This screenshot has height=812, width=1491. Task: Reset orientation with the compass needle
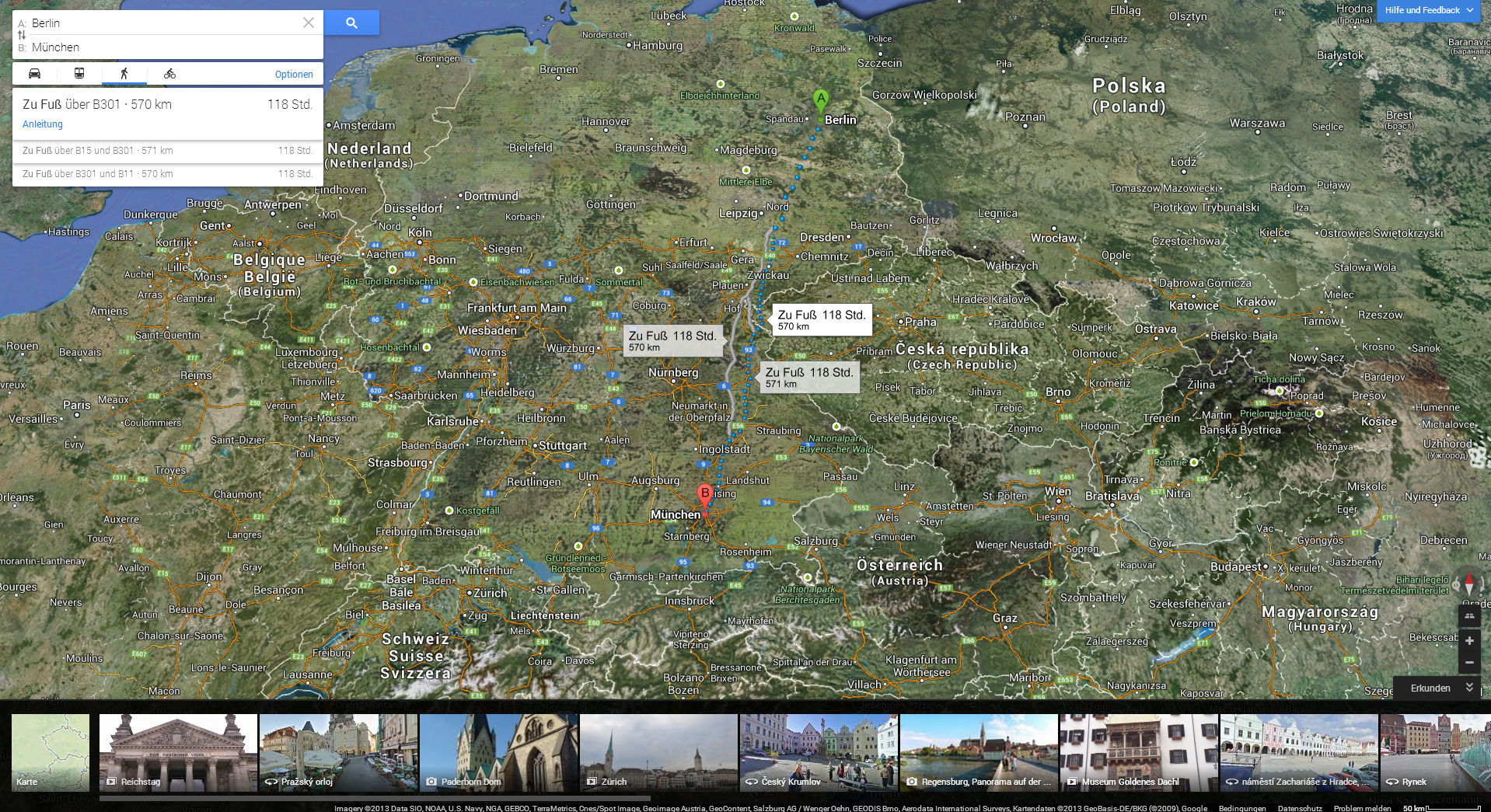1469,584
